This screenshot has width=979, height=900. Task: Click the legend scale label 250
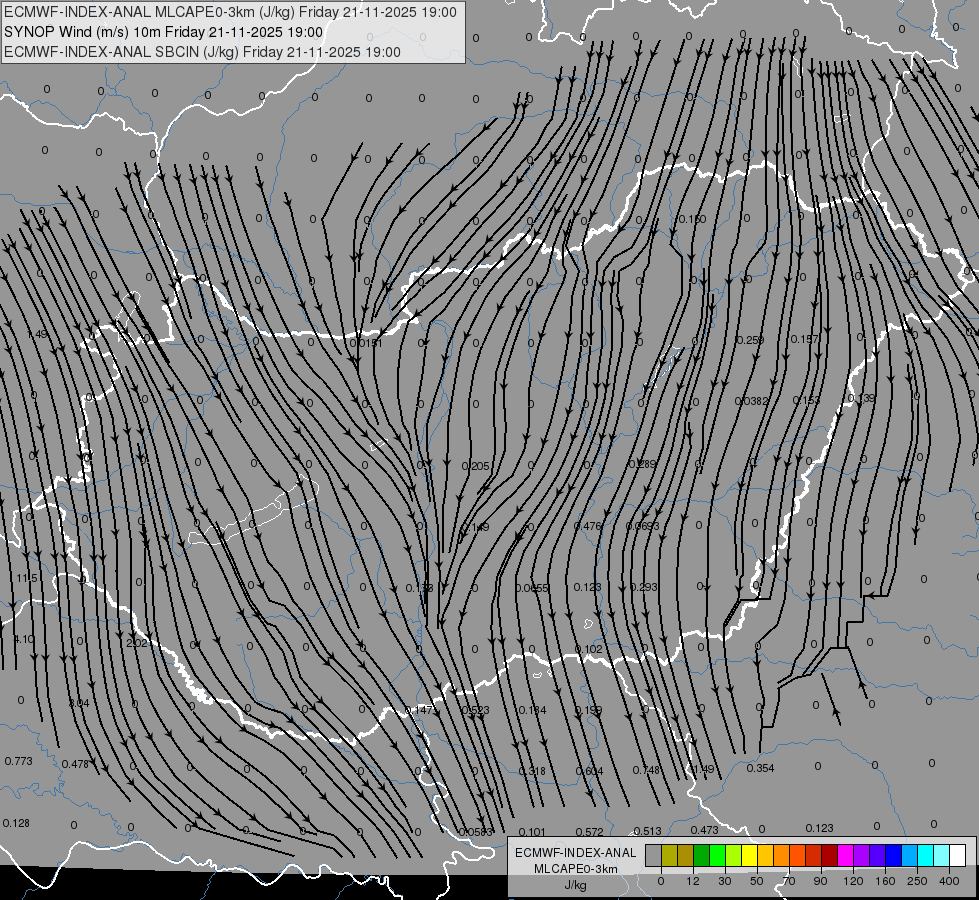[x=917, y=881]
